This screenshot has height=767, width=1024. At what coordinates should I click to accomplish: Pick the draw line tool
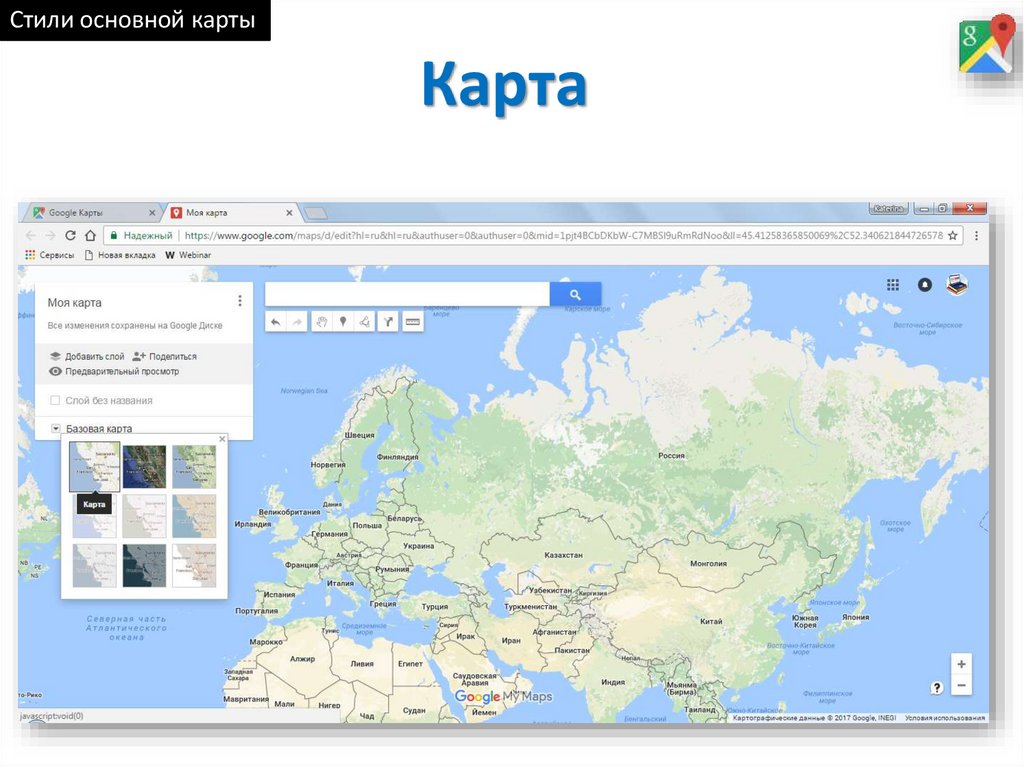pyautogui.click(x=364, y=321)
